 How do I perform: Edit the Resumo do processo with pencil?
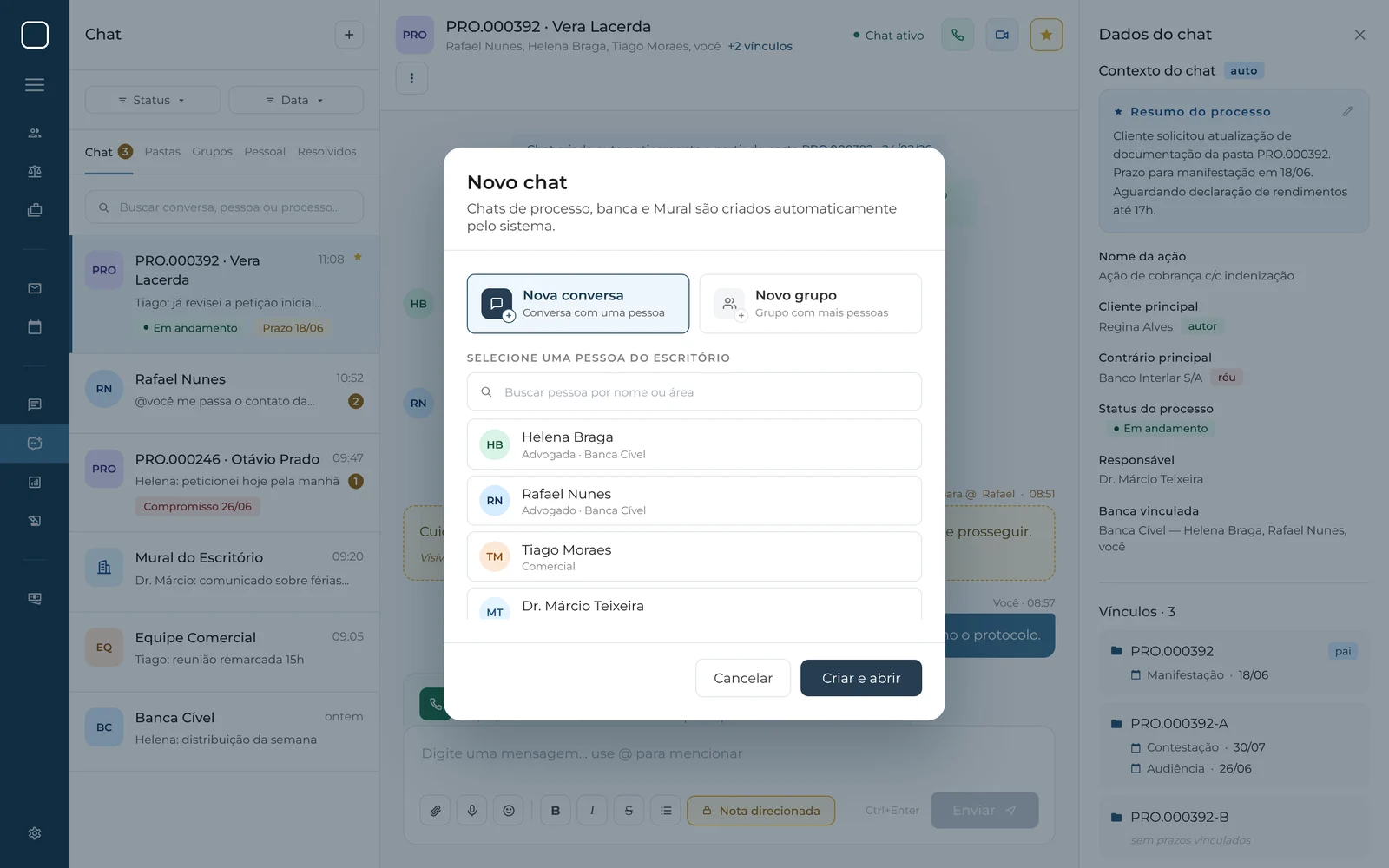1347,111
